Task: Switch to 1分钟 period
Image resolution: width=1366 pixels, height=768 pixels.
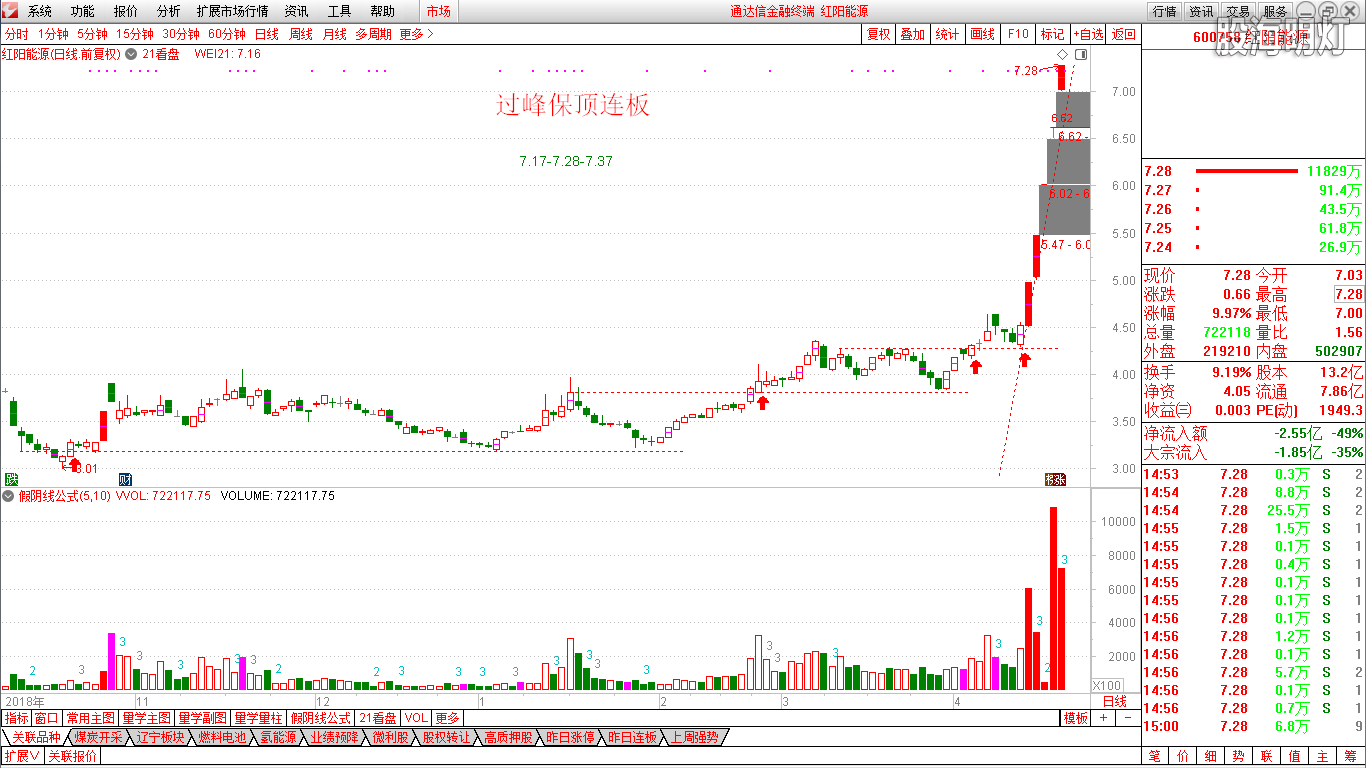Action: point(54,34)
